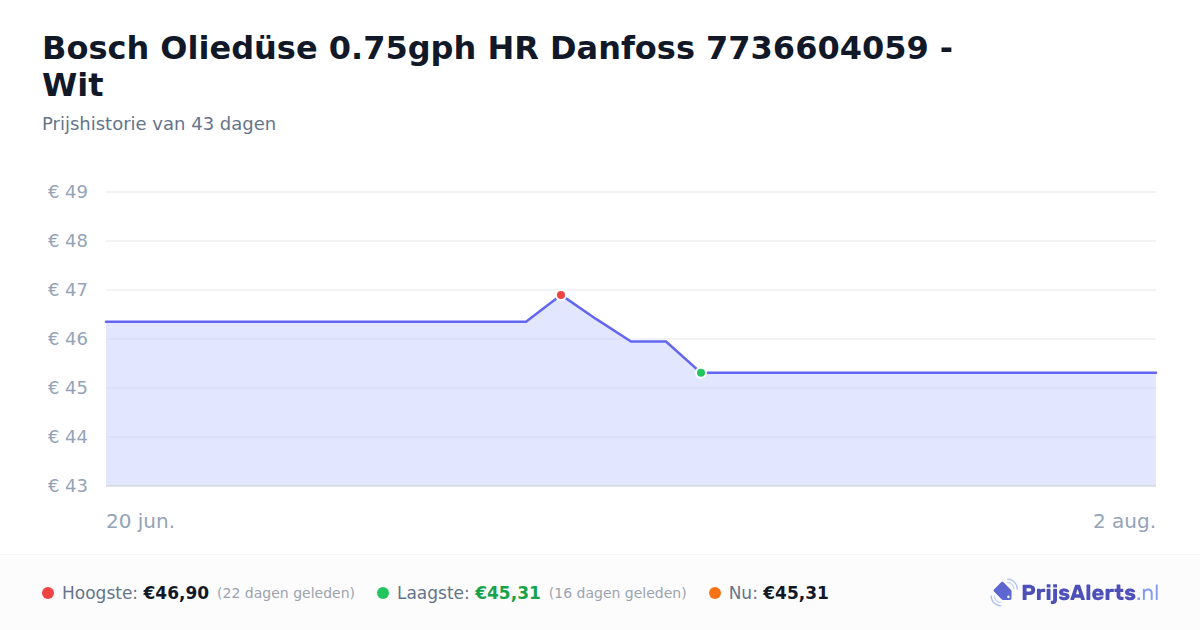Click the green Laagste legend dot
Viewport: 1200px width, 630px height.
(383, 593)
